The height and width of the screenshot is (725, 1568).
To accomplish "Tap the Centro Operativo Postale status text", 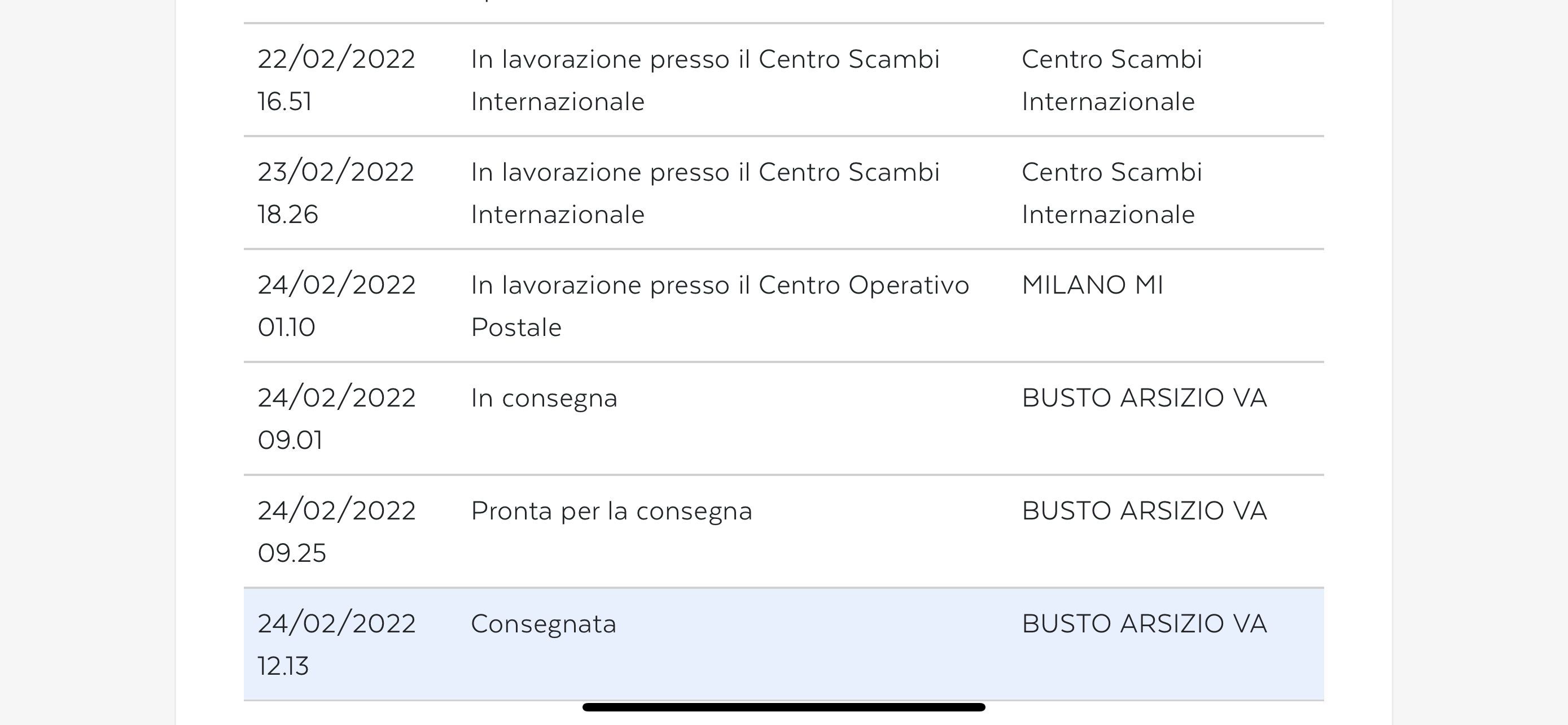I will (720, 305).
